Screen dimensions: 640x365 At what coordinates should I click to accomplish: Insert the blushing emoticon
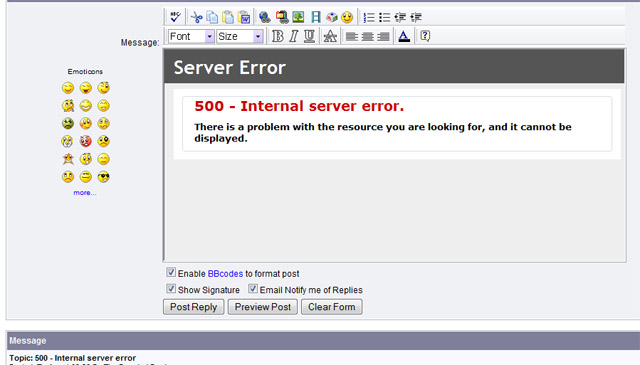click(x=86, y=123)
